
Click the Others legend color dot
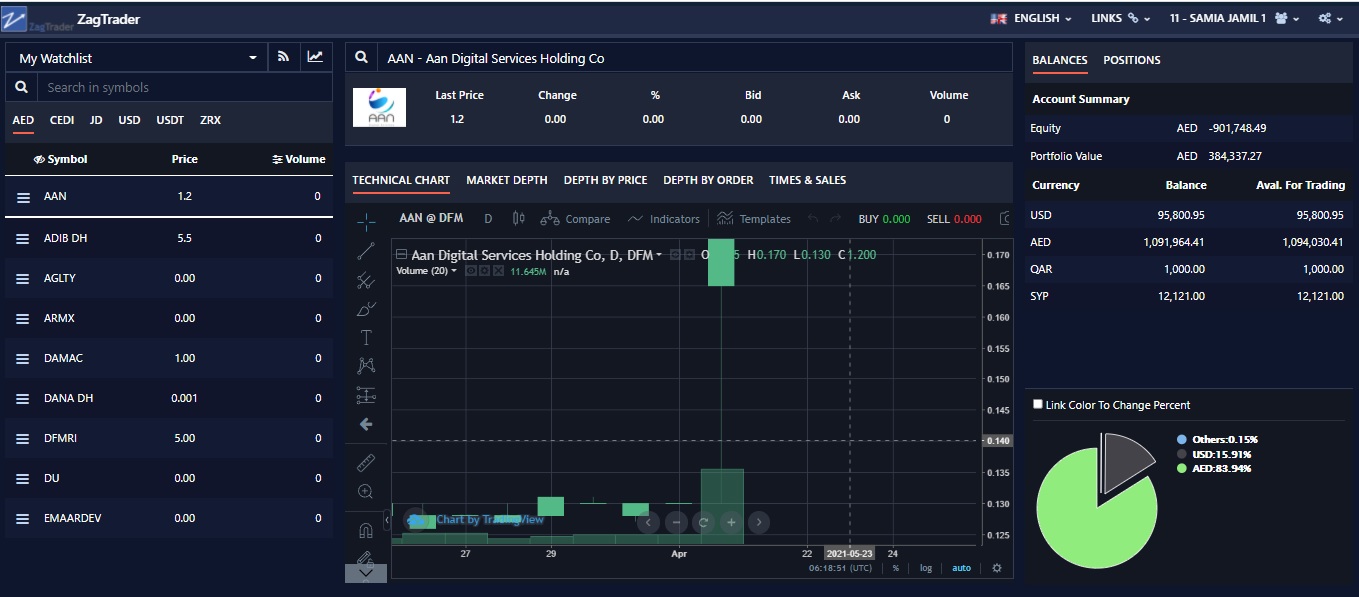1182,440
